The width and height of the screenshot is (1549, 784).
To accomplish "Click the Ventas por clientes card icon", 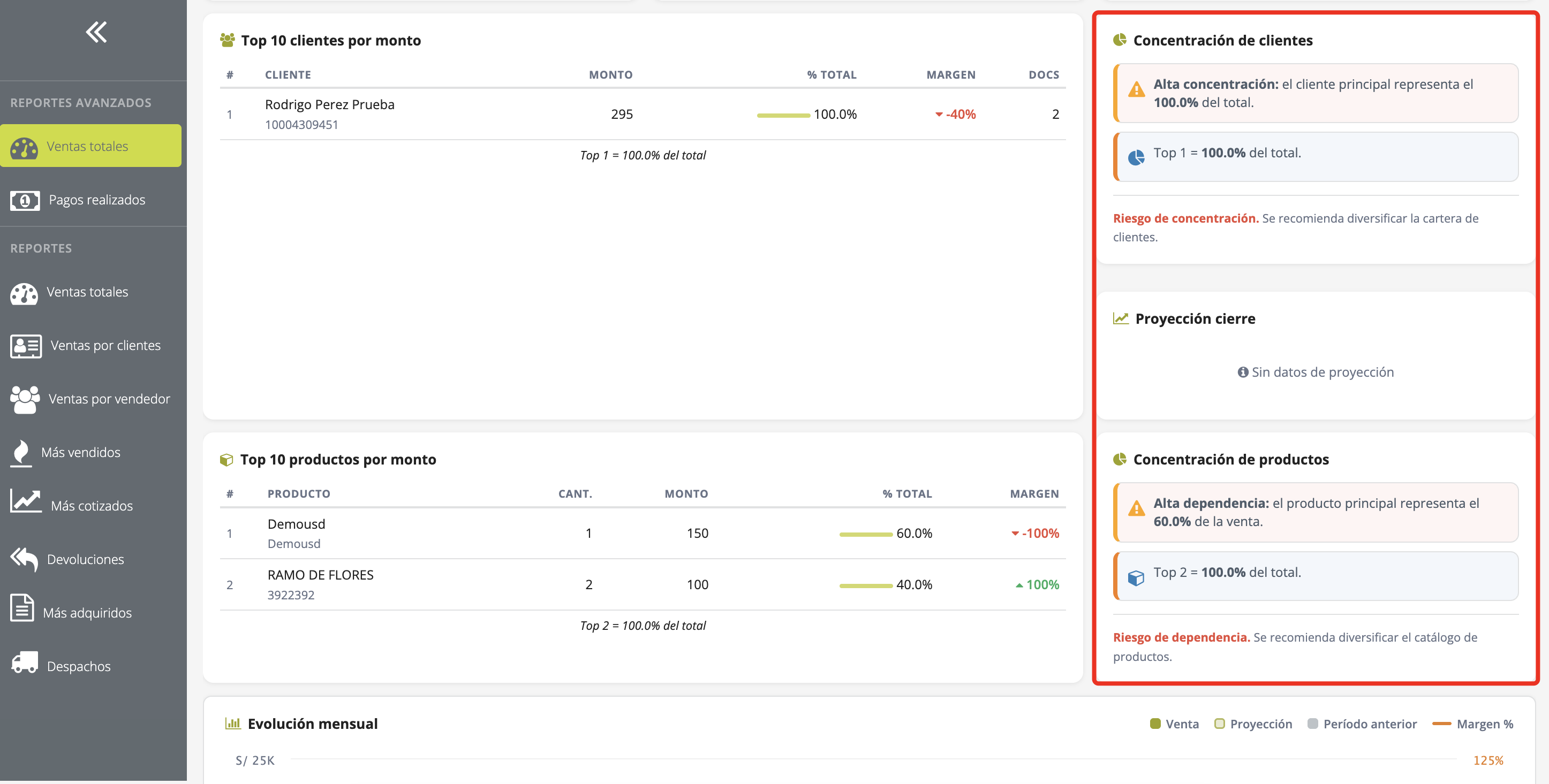I will [26, 346].
